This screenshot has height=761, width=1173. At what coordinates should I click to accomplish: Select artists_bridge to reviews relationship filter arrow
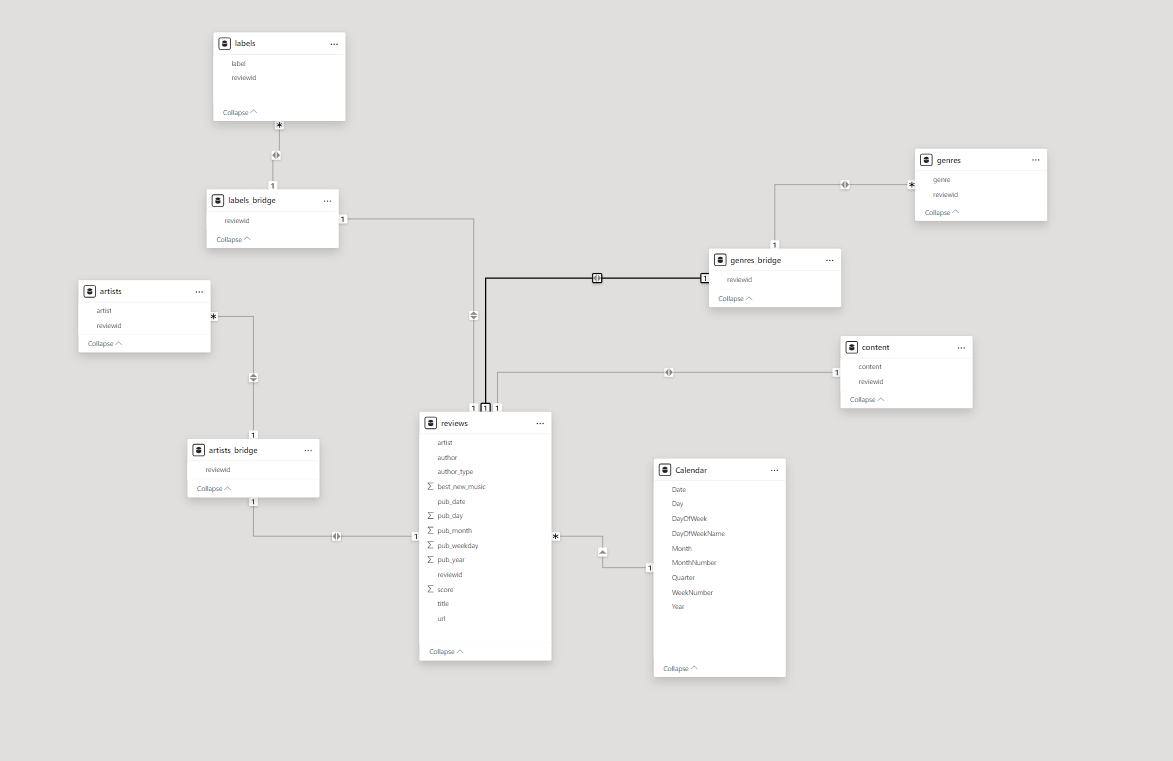pyautogui.click(x=337, y=537)
